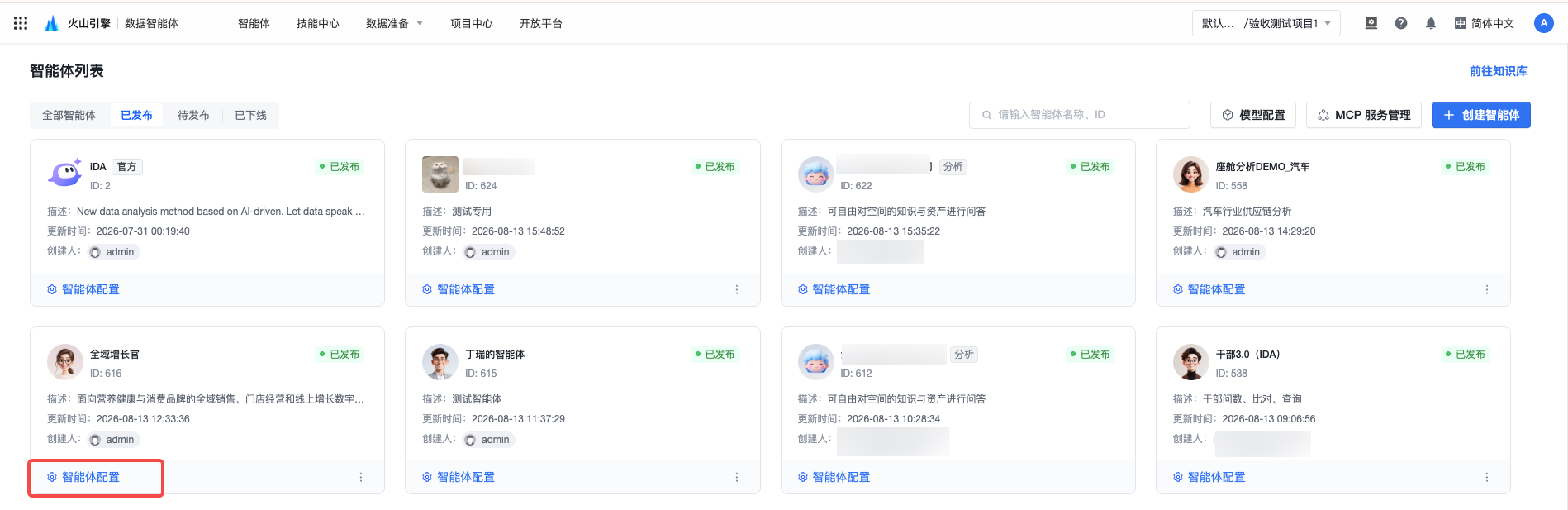Open 智能体配置 for 干部3.0 (IDA)
This screenshot has width=1568, height=510.
1209,477
